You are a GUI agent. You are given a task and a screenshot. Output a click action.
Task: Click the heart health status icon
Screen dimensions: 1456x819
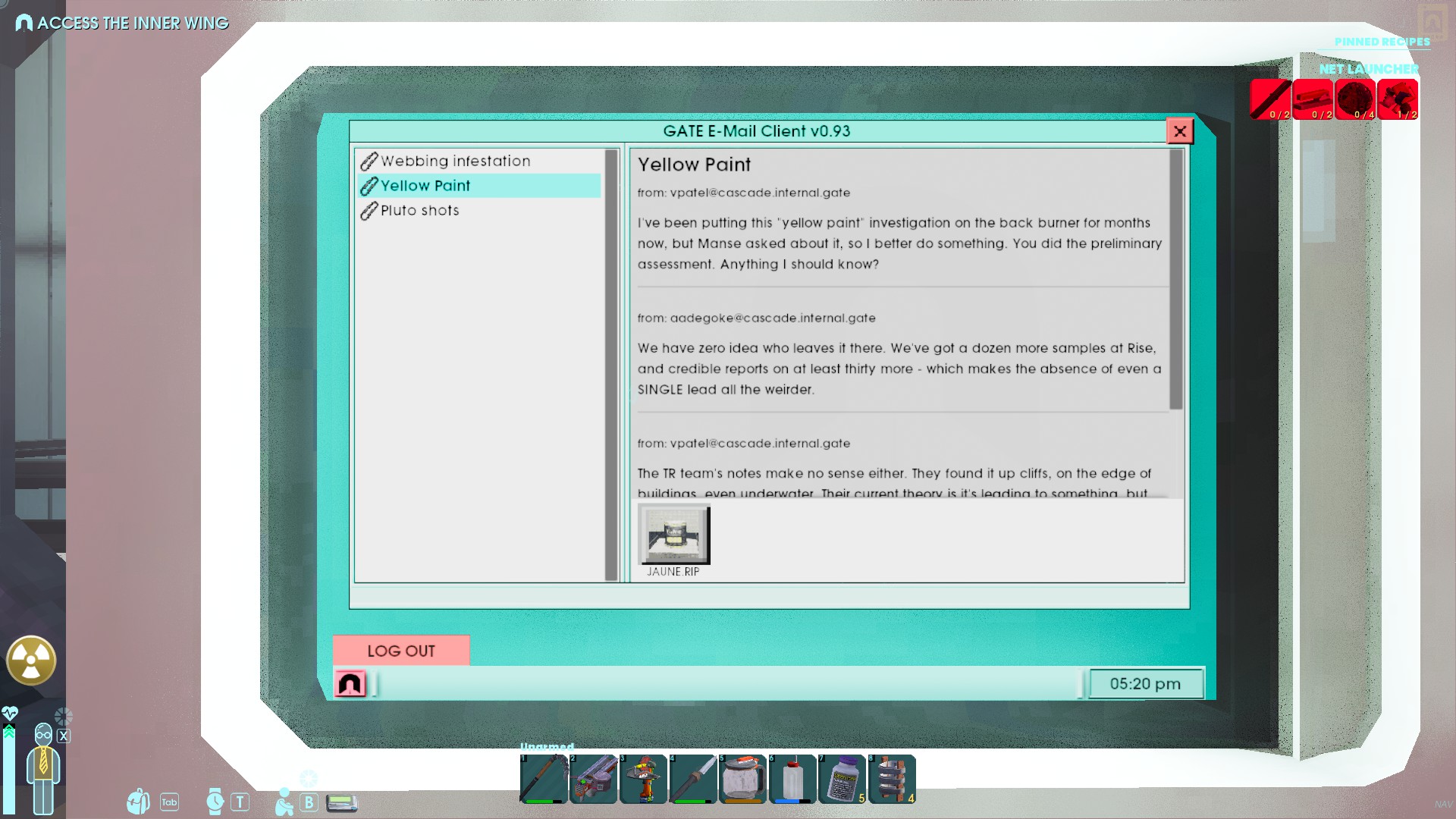[10, 713]
